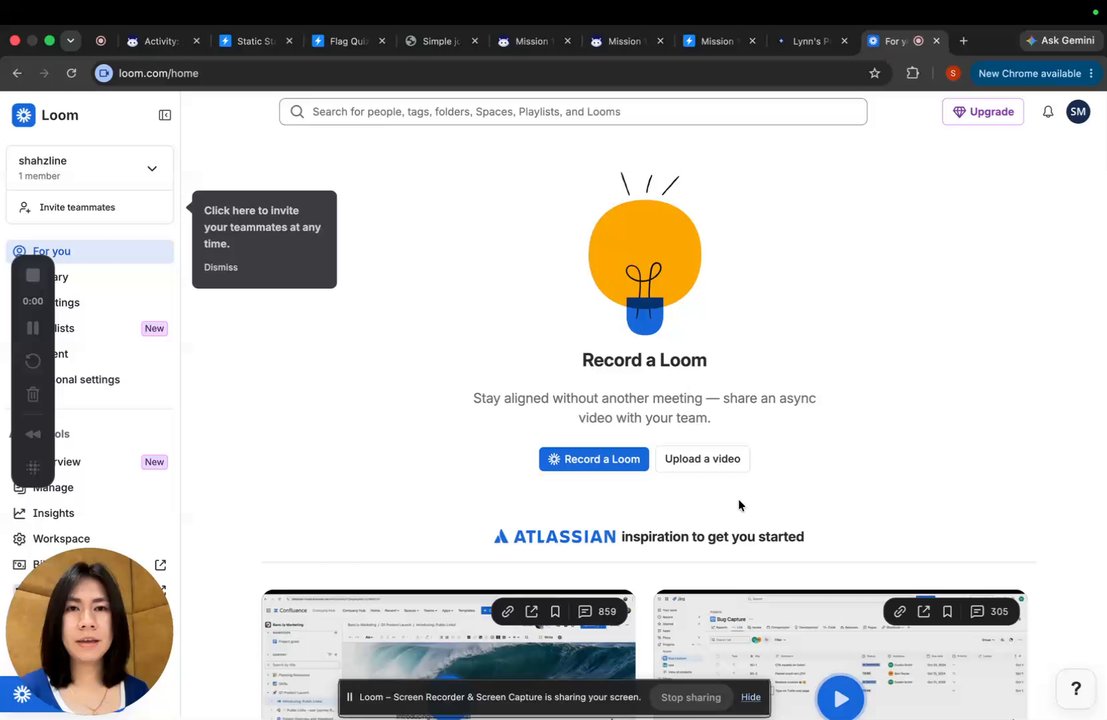Image resolution: width=1107 pixels, height=720 pixels.
Task: Copy link on Bug Capture video card
Action: click(x=899, y=611)
